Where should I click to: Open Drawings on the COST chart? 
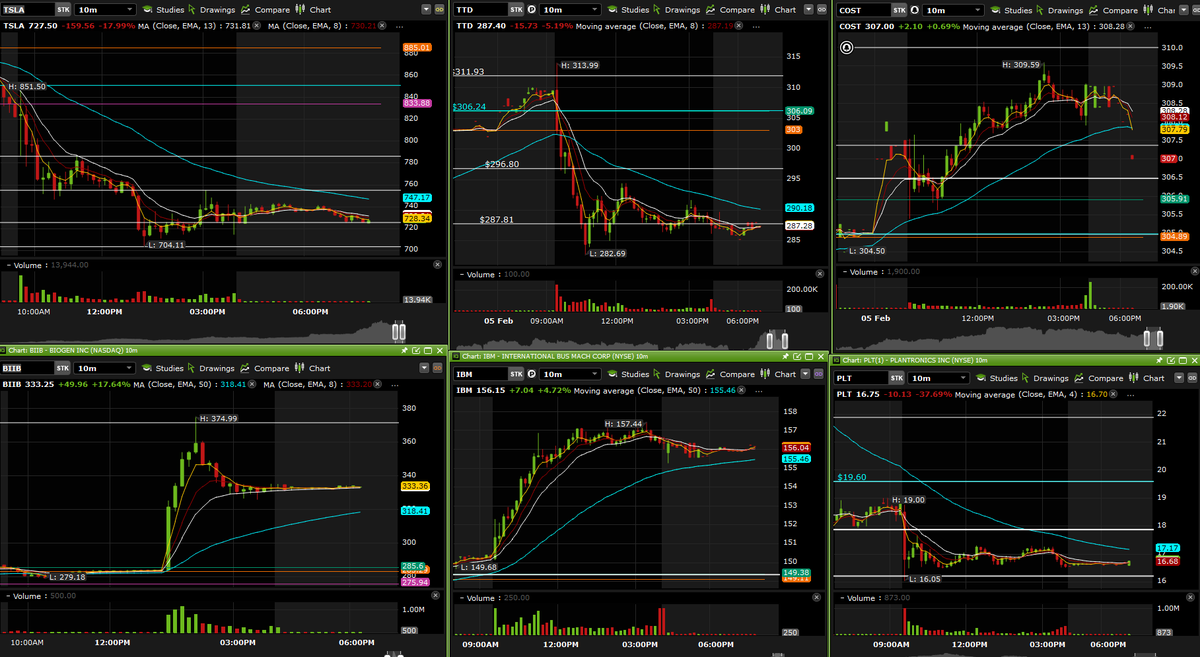(x=1059, y=10)
